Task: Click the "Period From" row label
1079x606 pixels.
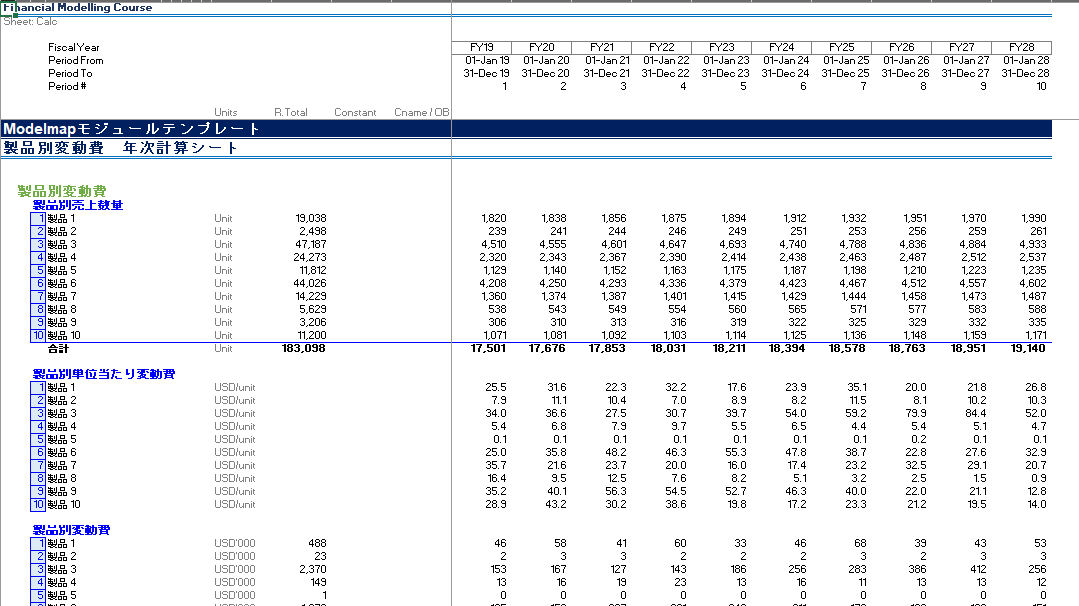Action: click(x=76, y=60)
